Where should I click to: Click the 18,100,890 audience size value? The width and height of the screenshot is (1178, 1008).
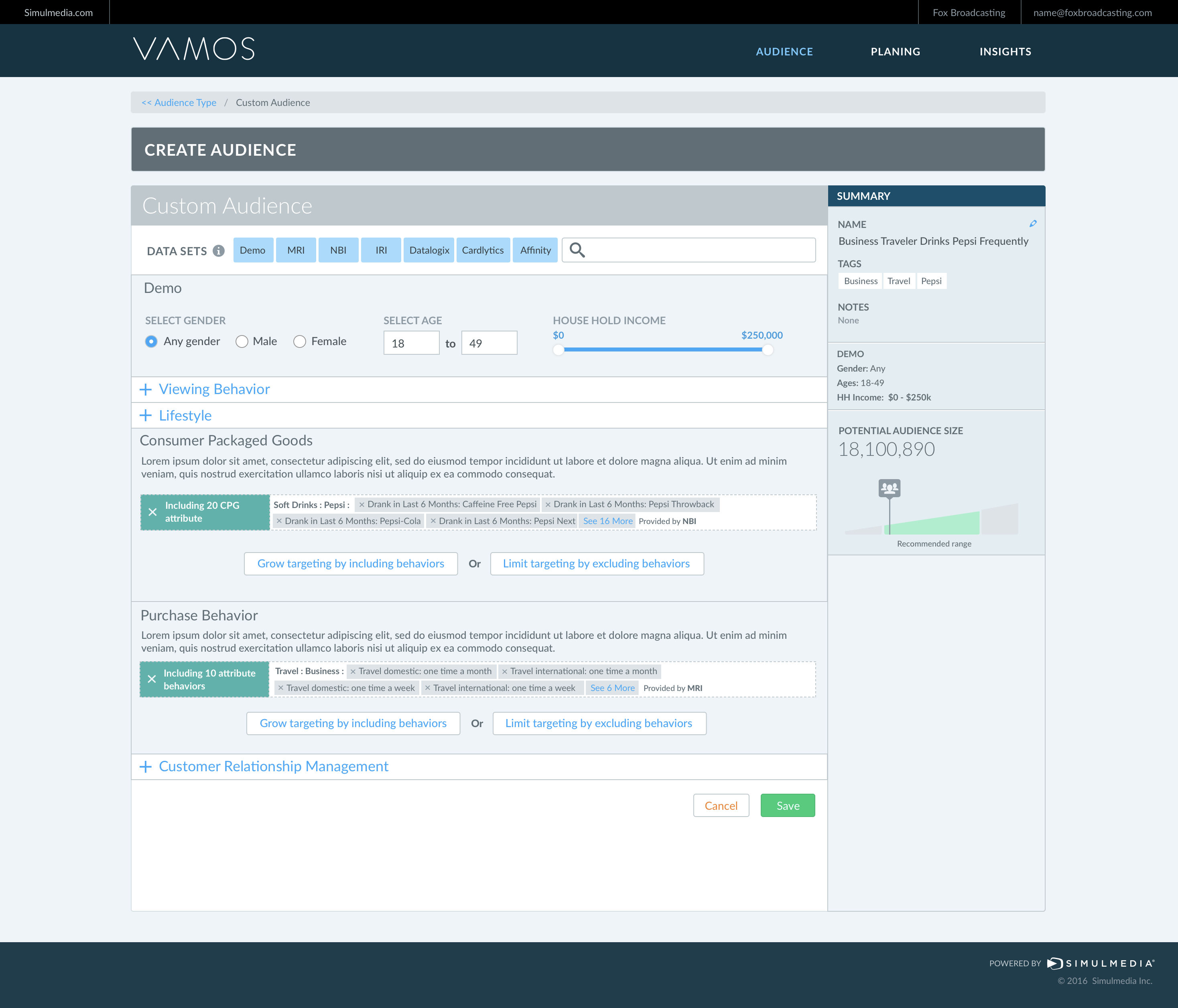click(x=886, y=449)
